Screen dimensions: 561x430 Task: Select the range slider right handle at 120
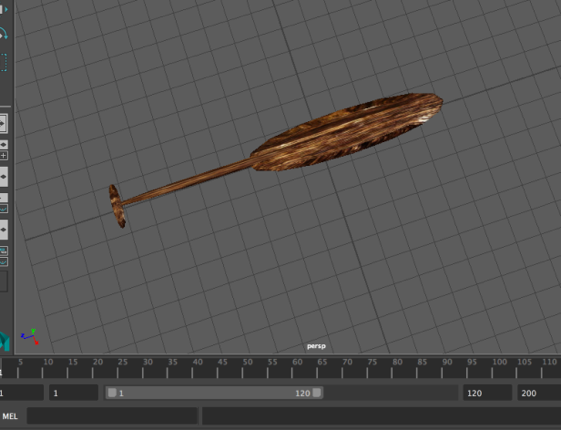(x=317, y=393)
